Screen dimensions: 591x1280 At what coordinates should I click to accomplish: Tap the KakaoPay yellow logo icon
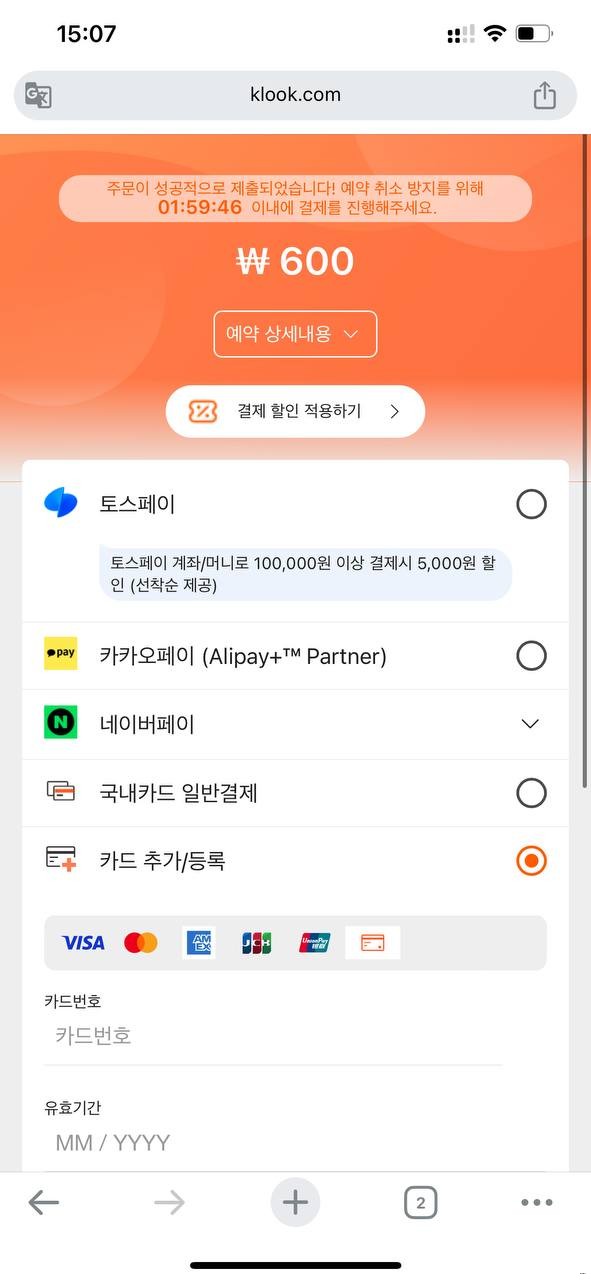click(x=60, y=655)
